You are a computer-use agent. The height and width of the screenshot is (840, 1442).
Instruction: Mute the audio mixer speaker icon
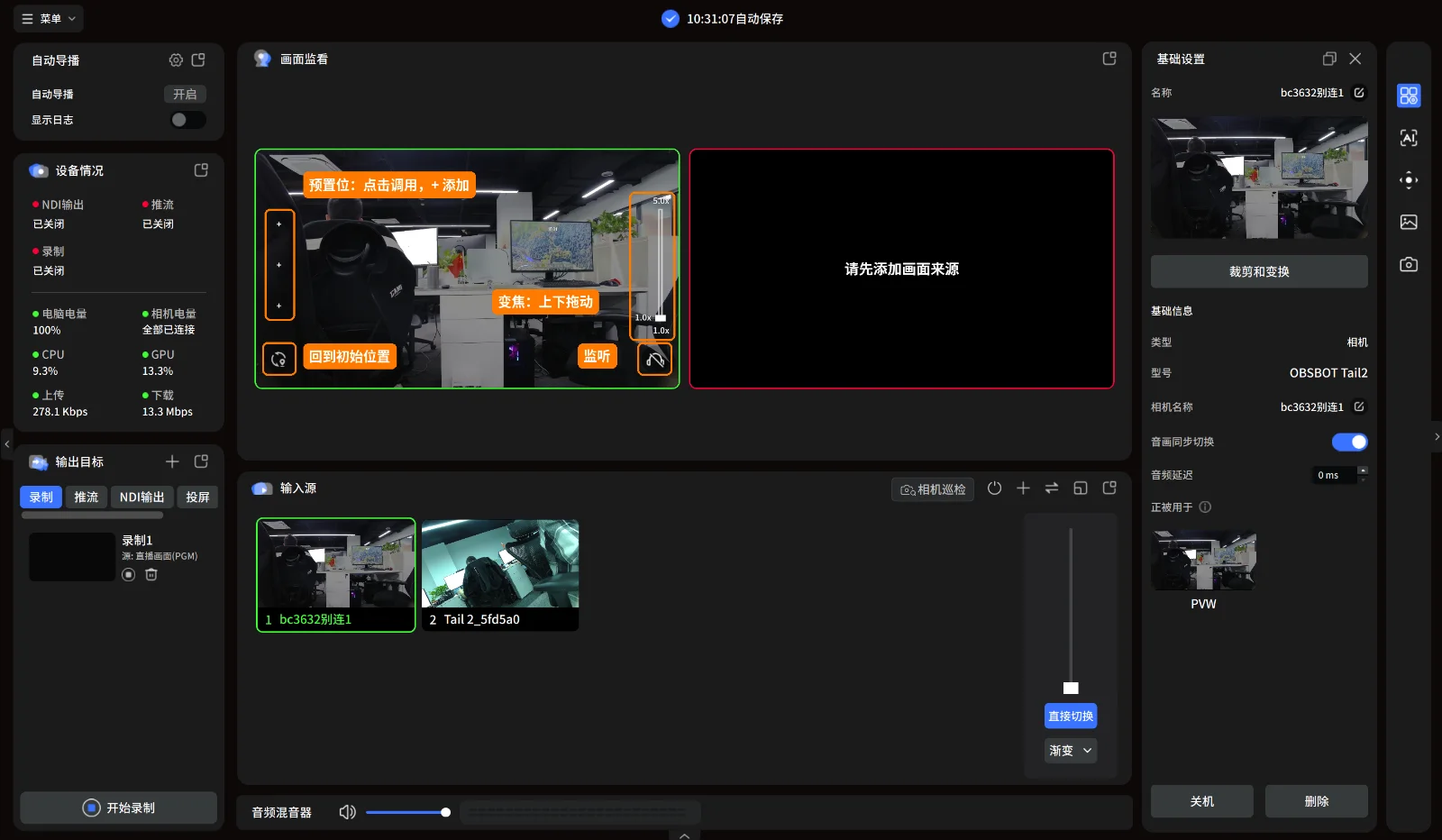[x=347, y=812]
